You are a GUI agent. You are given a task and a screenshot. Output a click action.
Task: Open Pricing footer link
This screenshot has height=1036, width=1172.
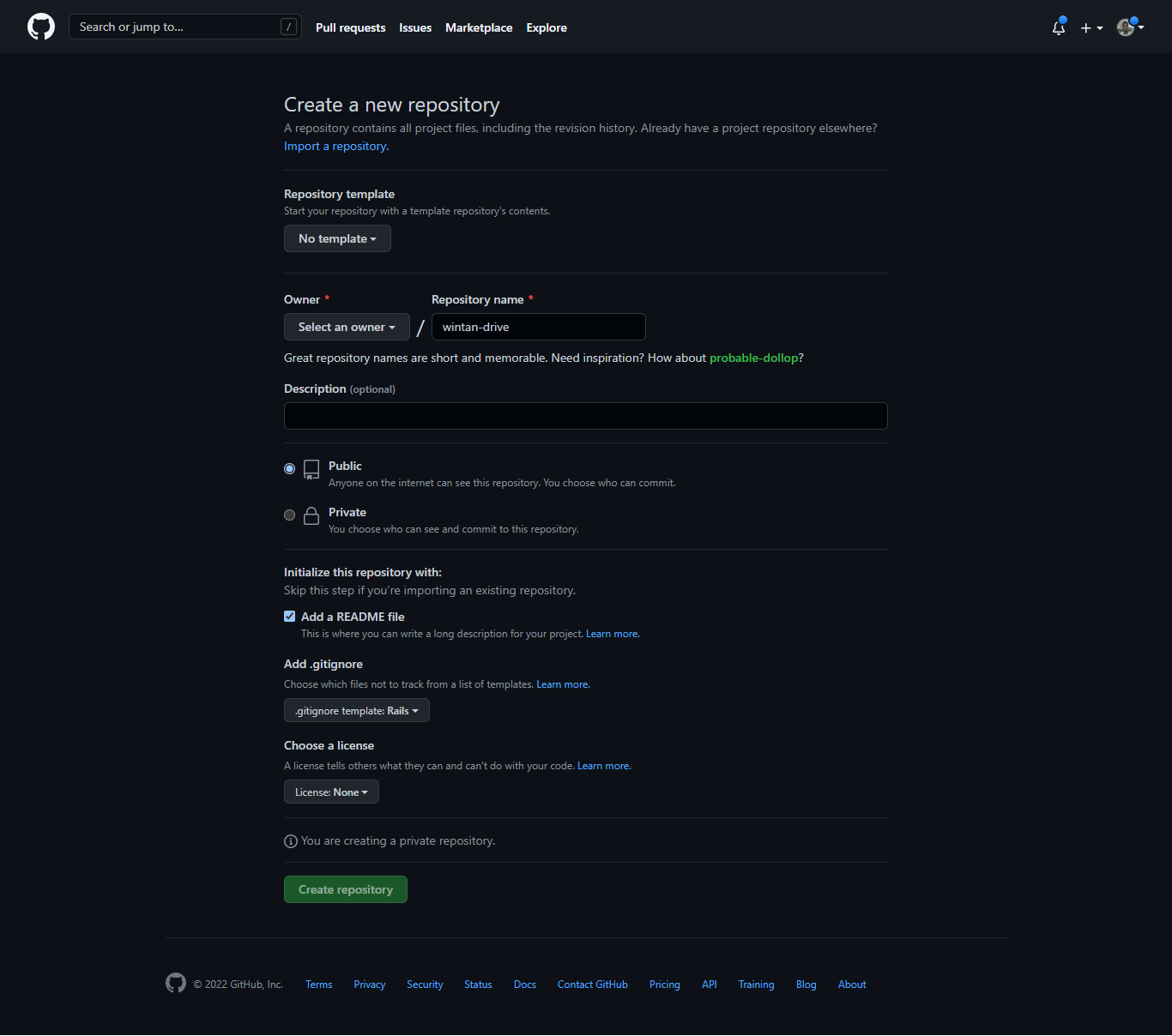(x=665, y=985)
